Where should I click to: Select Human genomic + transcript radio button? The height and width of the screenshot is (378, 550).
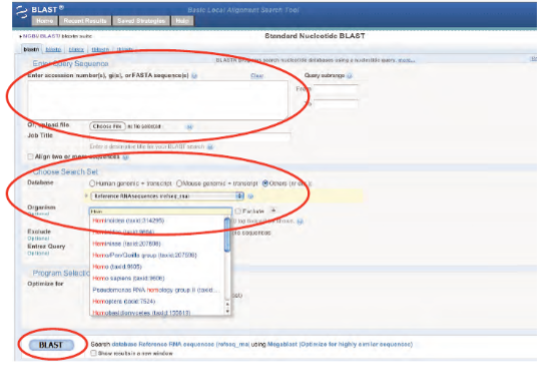[x=92, y=183]
